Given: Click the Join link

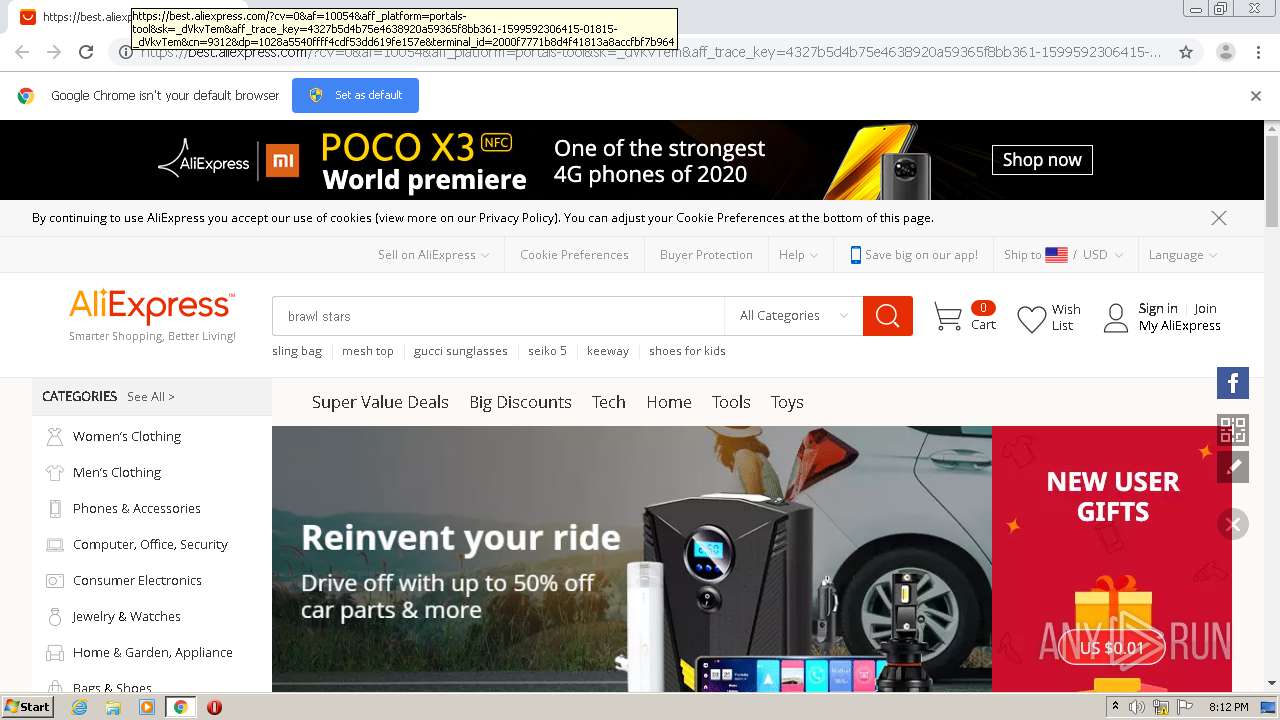Looking at the screenshot, I should pyautogui.click(x=1205, y=309).
